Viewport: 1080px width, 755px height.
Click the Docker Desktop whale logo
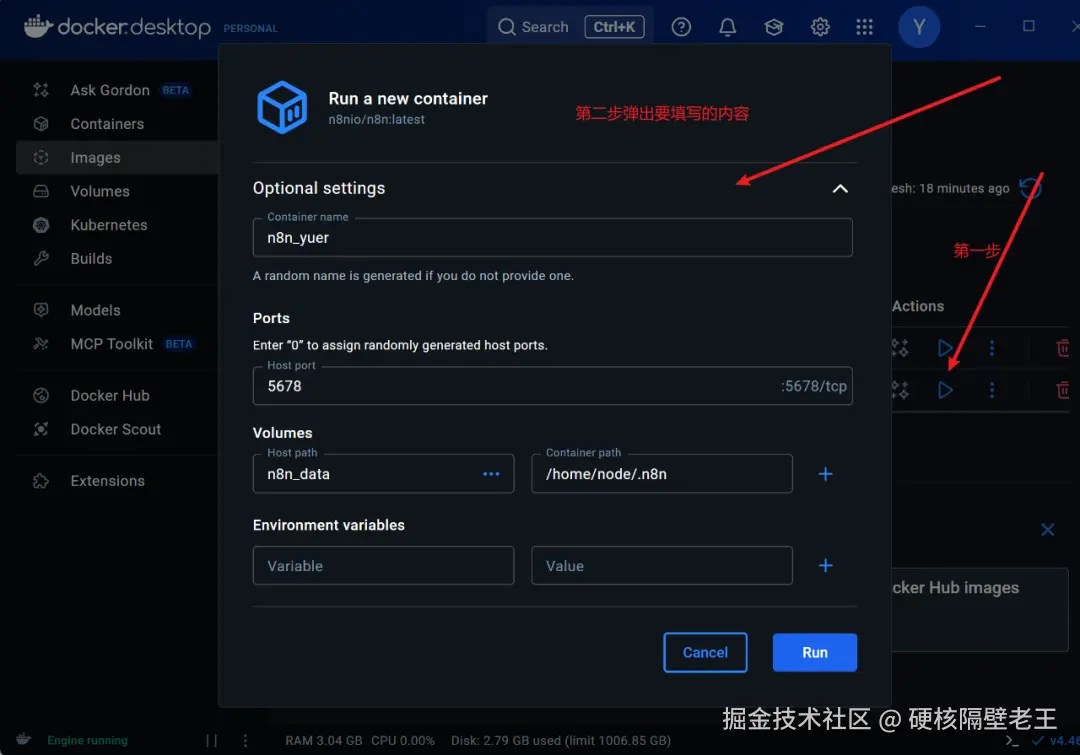click(x=38, y=26)
